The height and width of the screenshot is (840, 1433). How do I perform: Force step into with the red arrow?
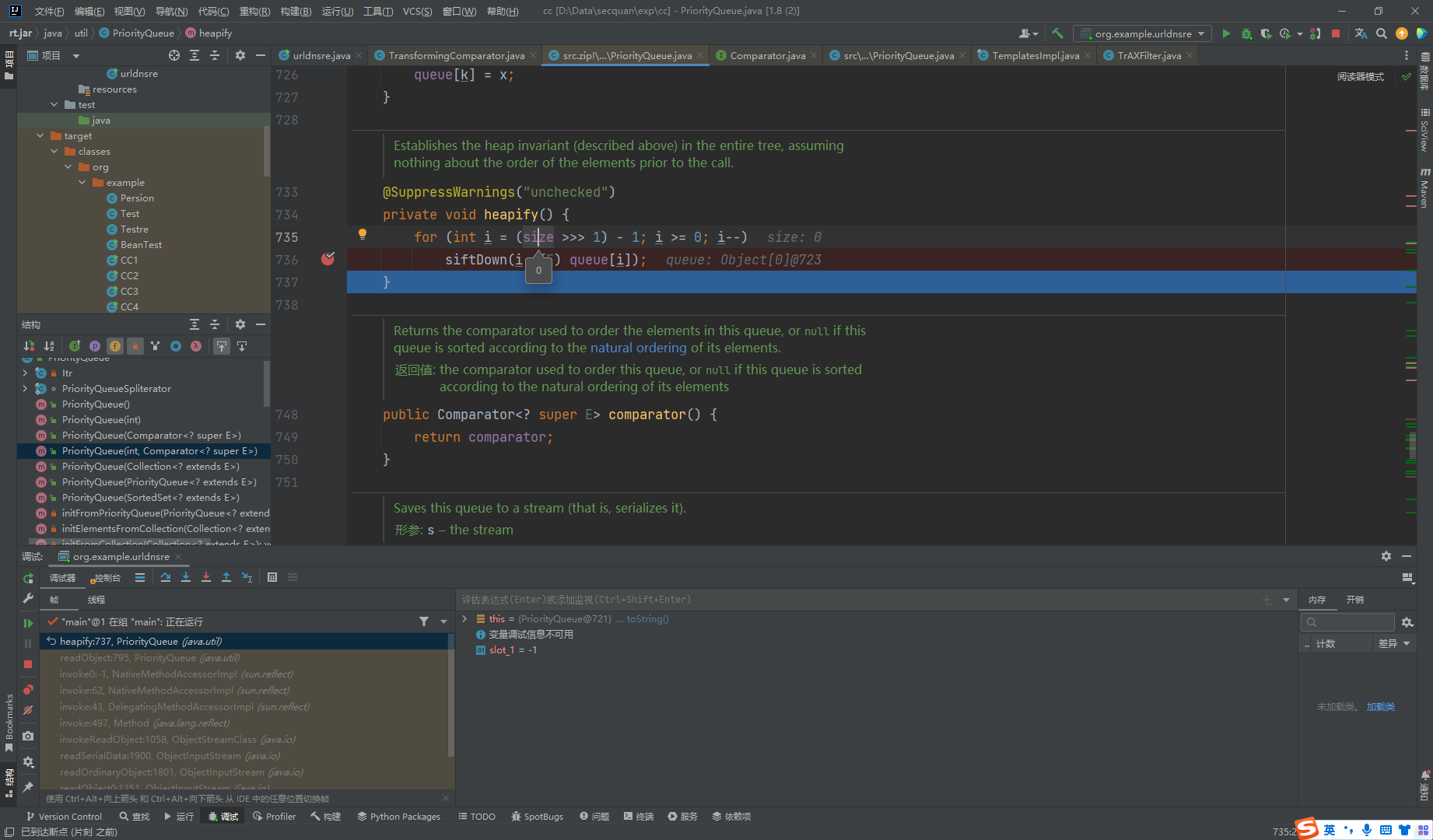tap(206, 577)
